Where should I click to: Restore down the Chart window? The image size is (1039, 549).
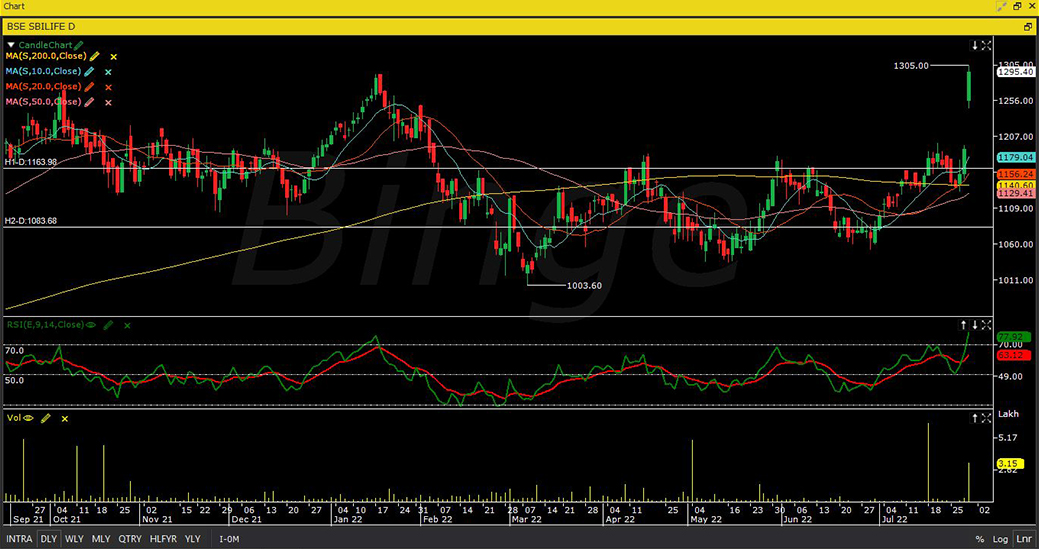(x=1017, y=6)
